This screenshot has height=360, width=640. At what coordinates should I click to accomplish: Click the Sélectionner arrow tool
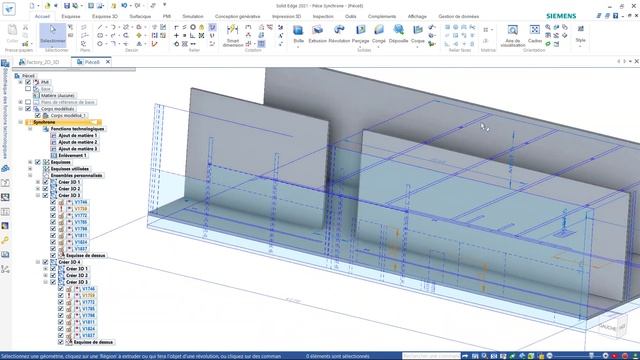pyautogui.click(x=53, y=34)
